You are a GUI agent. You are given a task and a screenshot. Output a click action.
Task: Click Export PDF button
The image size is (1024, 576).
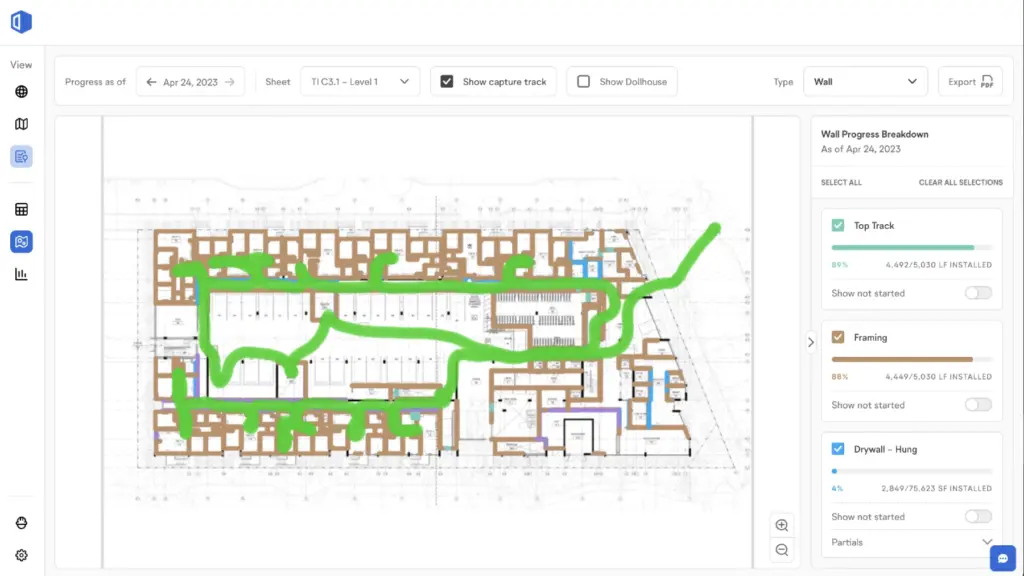click(969, 82)
